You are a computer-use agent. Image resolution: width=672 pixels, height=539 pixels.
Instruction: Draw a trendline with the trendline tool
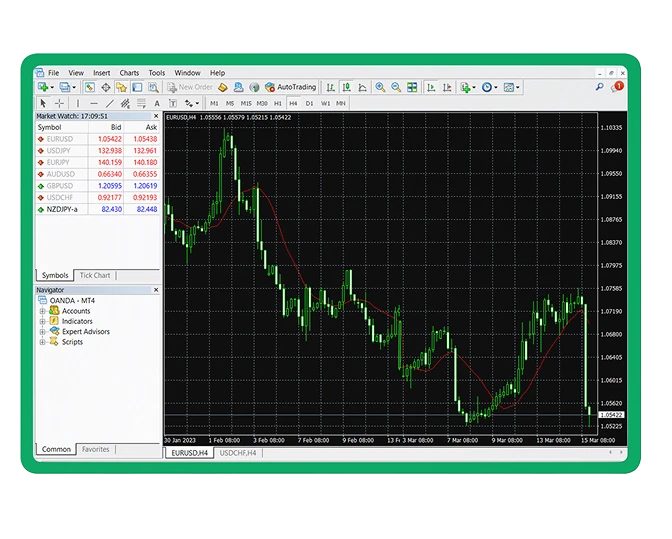click(x=109, y=103)
